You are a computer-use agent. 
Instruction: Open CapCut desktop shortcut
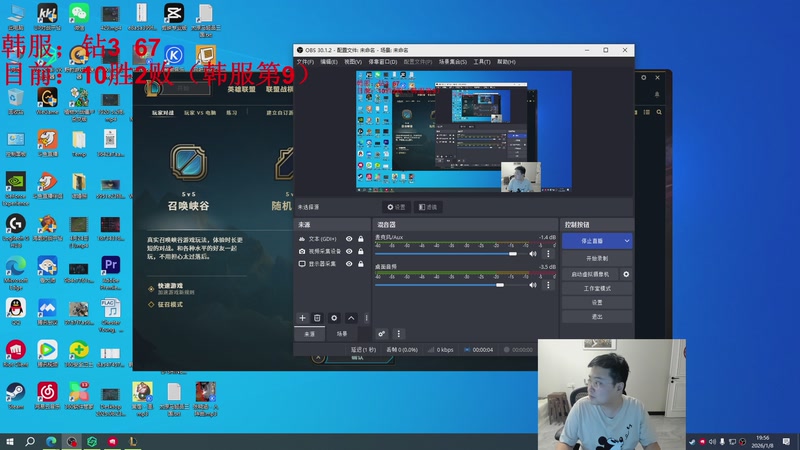click(174, 17)
